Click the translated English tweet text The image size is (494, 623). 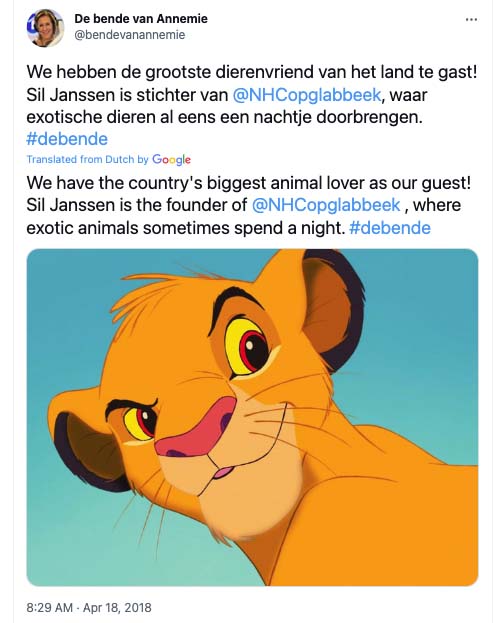249,205
